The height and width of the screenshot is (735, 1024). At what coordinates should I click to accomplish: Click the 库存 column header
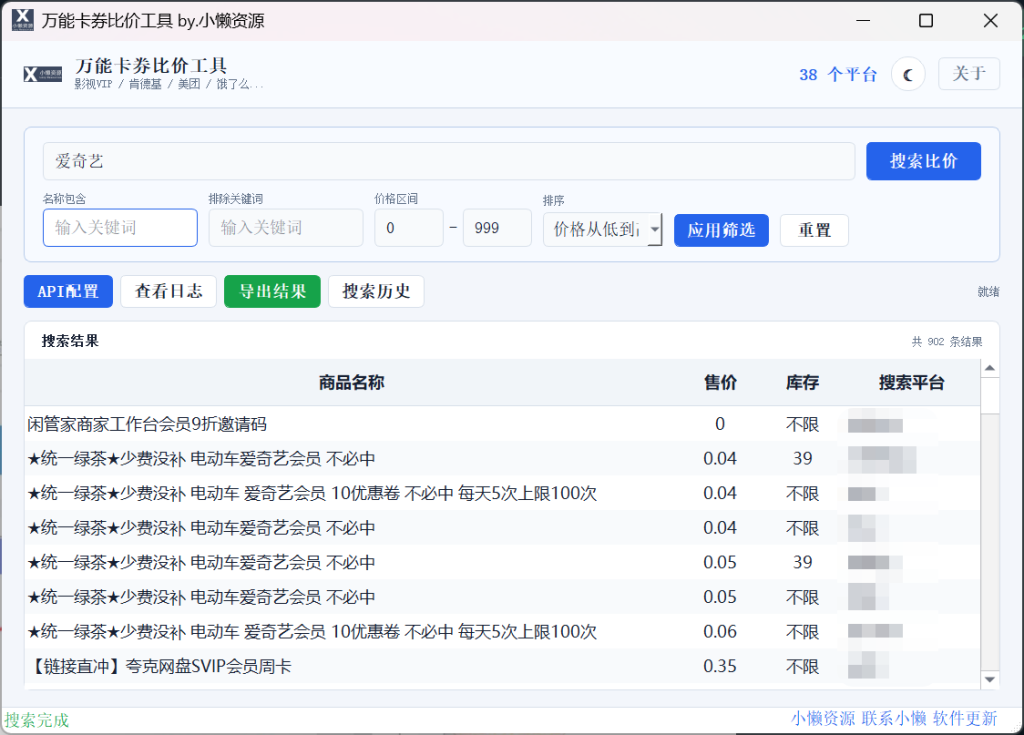pos(803,382)
